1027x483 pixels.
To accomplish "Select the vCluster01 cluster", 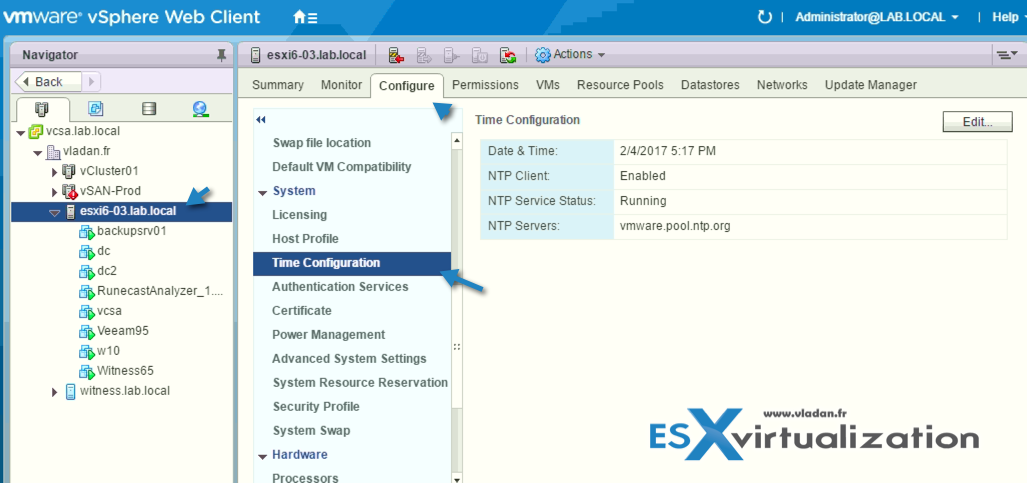I will click(109, 171).
